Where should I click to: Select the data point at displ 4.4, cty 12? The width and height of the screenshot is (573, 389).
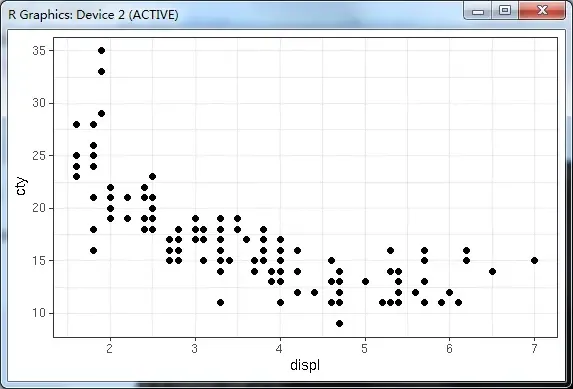[314, 292]
